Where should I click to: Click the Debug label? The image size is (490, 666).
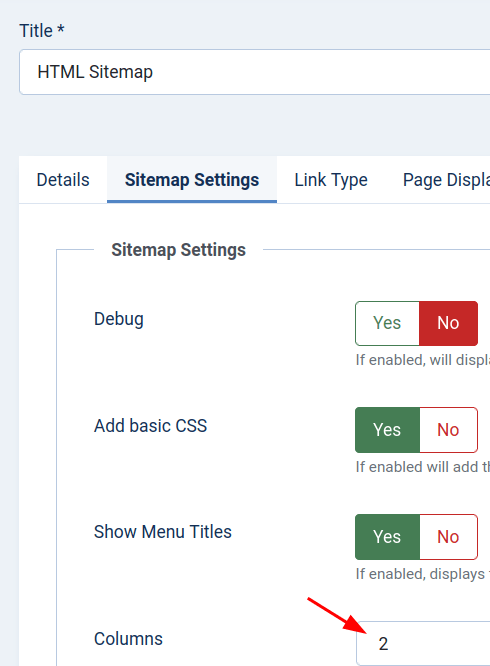click(119, 319)
